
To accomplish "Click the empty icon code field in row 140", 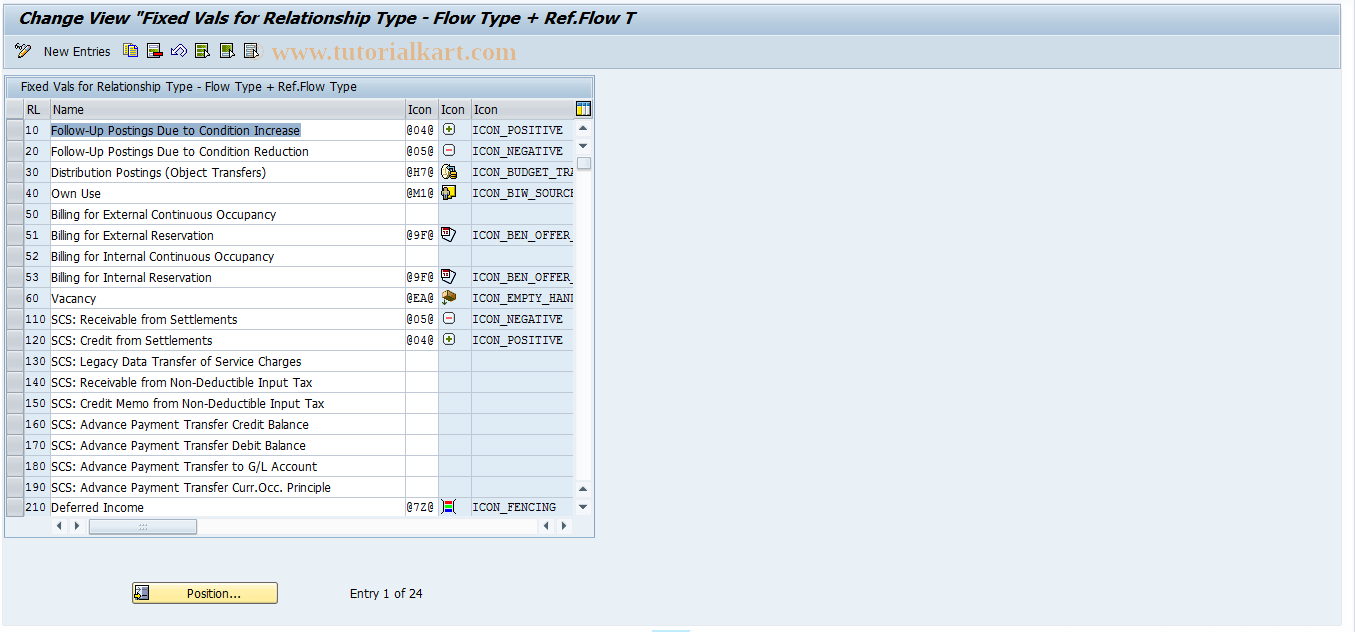I will (x=421, y=382).
